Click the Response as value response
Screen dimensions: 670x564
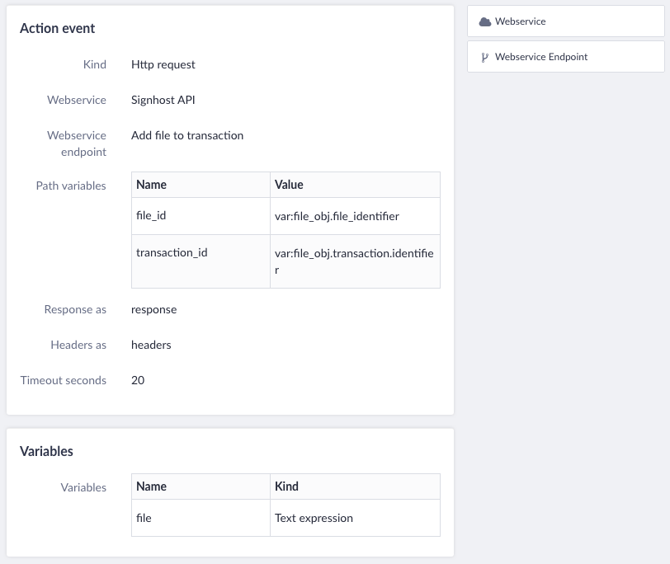(154, 310)
